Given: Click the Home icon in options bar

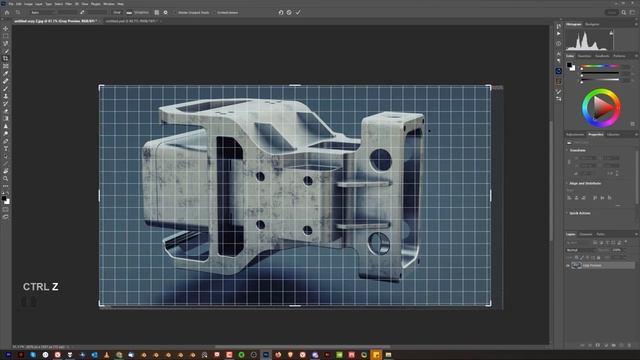Looking at the screenshot, I should pyautogui.click(x=7, y=13).
